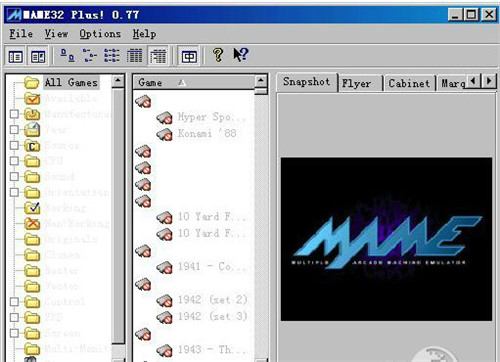
Task: Toggle the grouped view toolbar icon
Action: (158, 56)
